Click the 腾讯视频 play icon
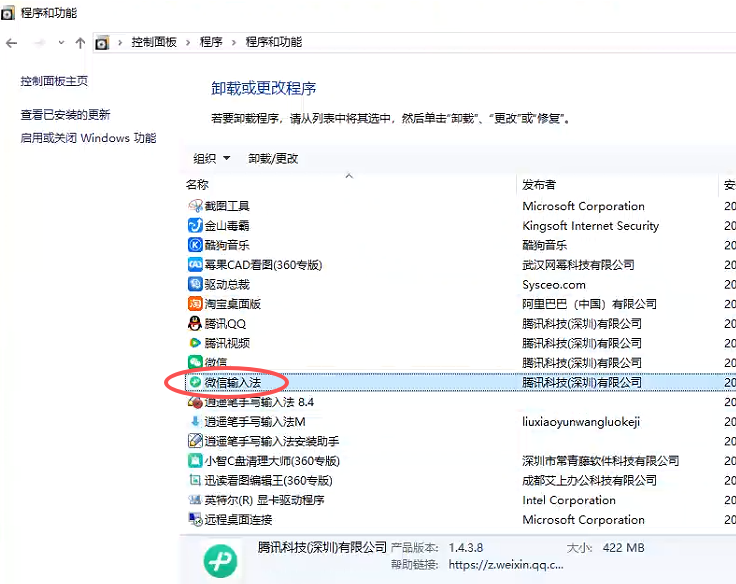The image size is (736, 584). point(195,343)
